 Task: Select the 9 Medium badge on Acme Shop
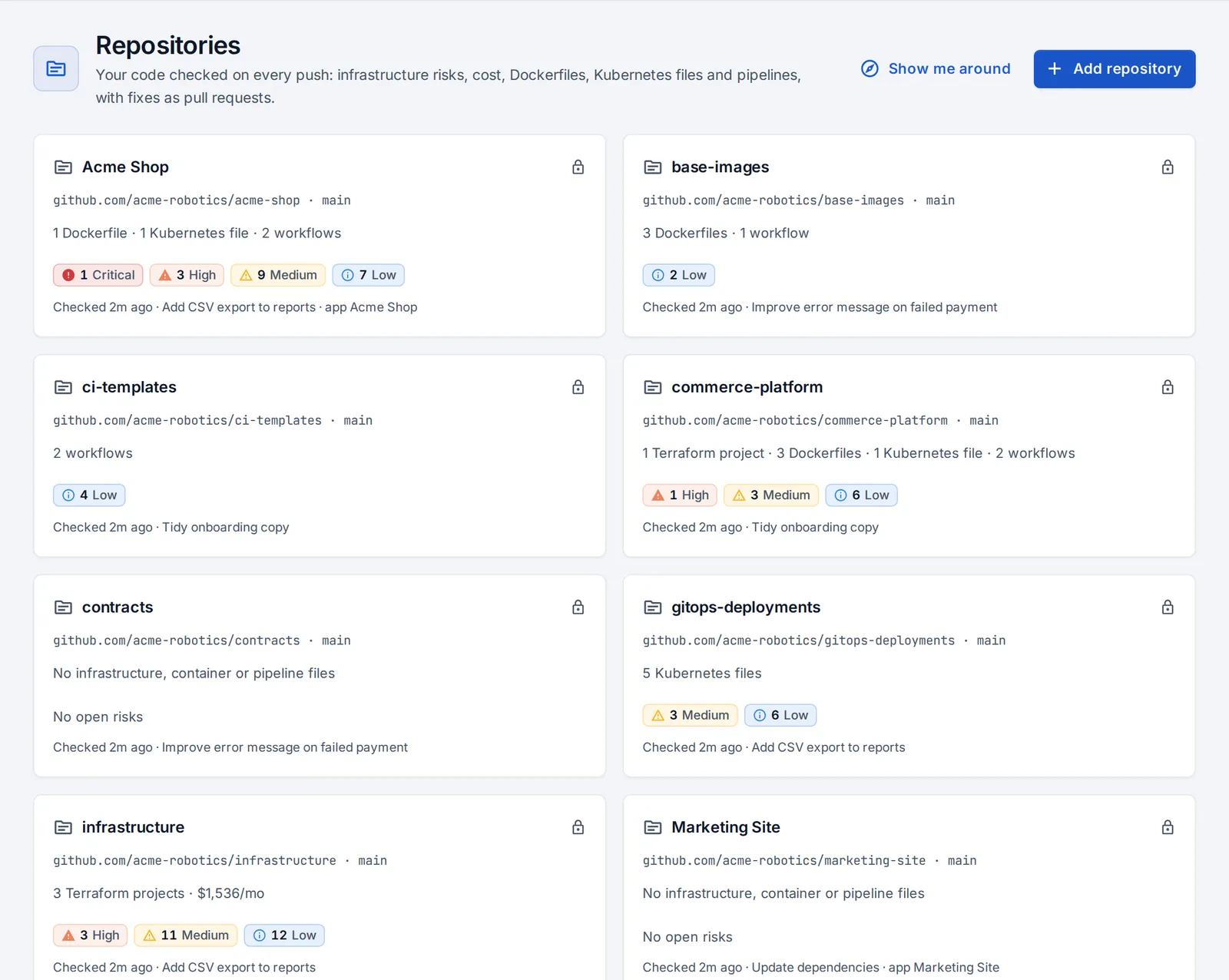point(278,275)
